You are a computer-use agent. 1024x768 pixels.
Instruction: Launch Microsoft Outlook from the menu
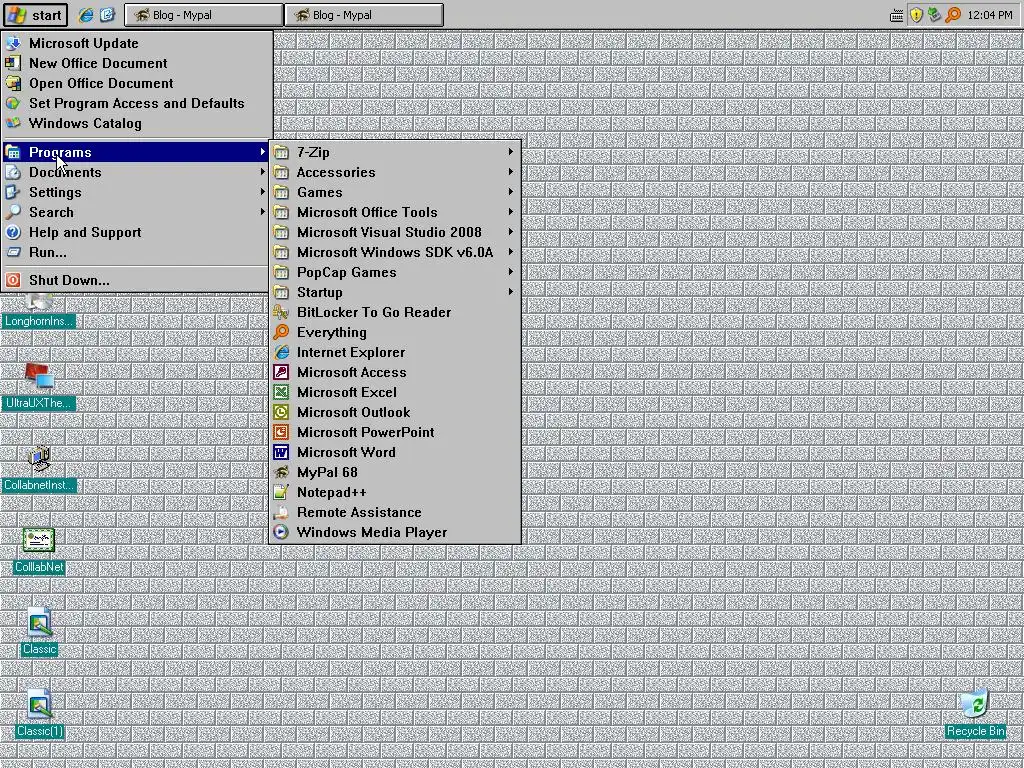point(394,412)
